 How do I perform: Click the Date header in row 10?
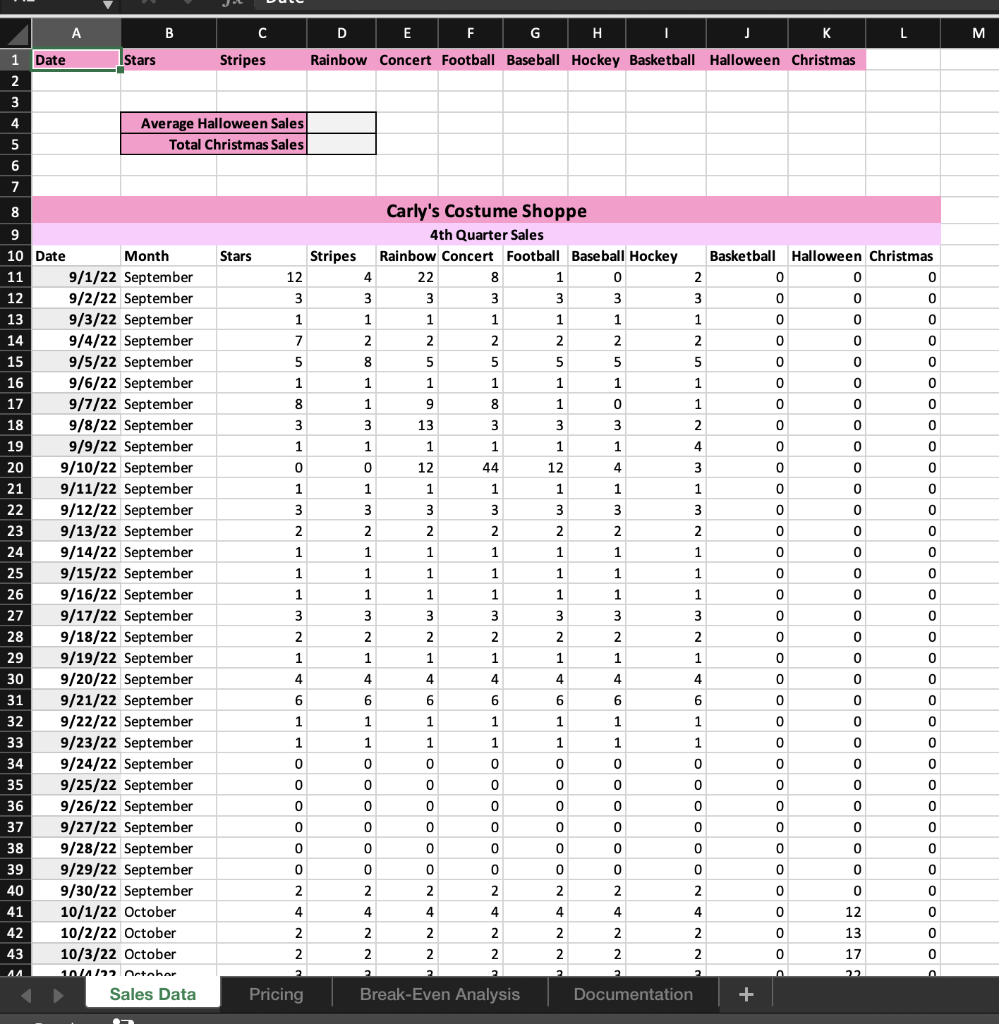click(76, 256)
